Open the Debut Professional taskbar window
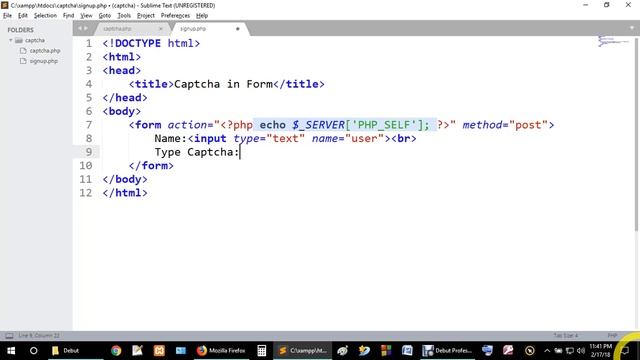This screenshot has height=360, width=640. [447, 351]
